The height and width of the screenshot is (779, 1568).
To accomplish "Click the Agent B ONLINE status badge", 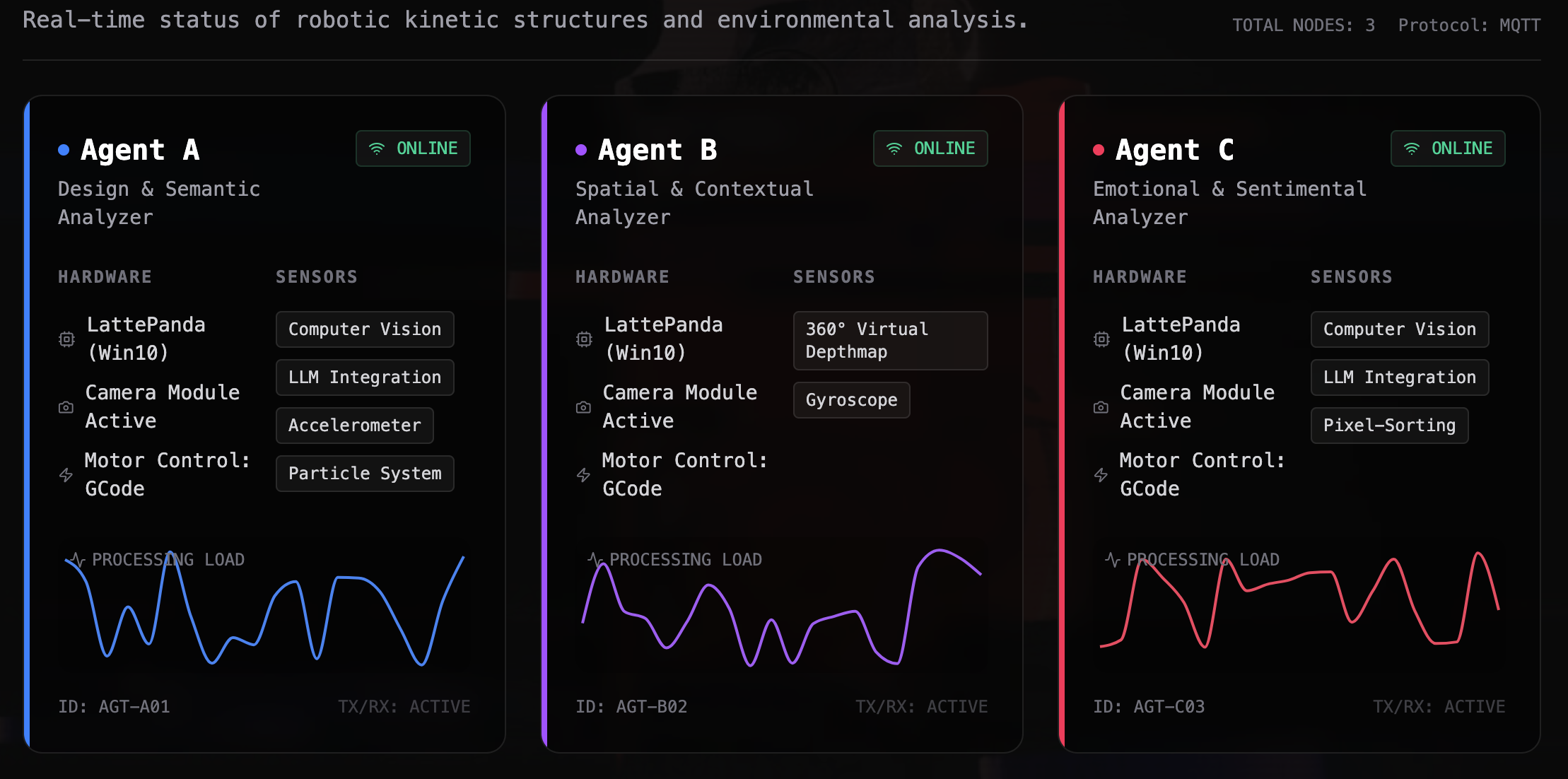I will tap(930, 148).
